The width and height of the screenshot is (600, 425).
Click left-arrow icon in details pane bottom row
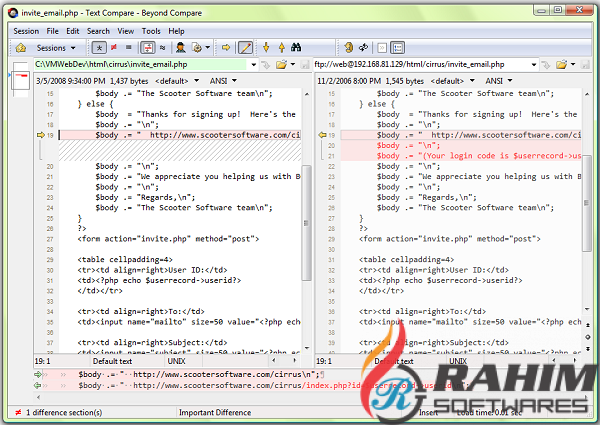[x=38, y=385]
